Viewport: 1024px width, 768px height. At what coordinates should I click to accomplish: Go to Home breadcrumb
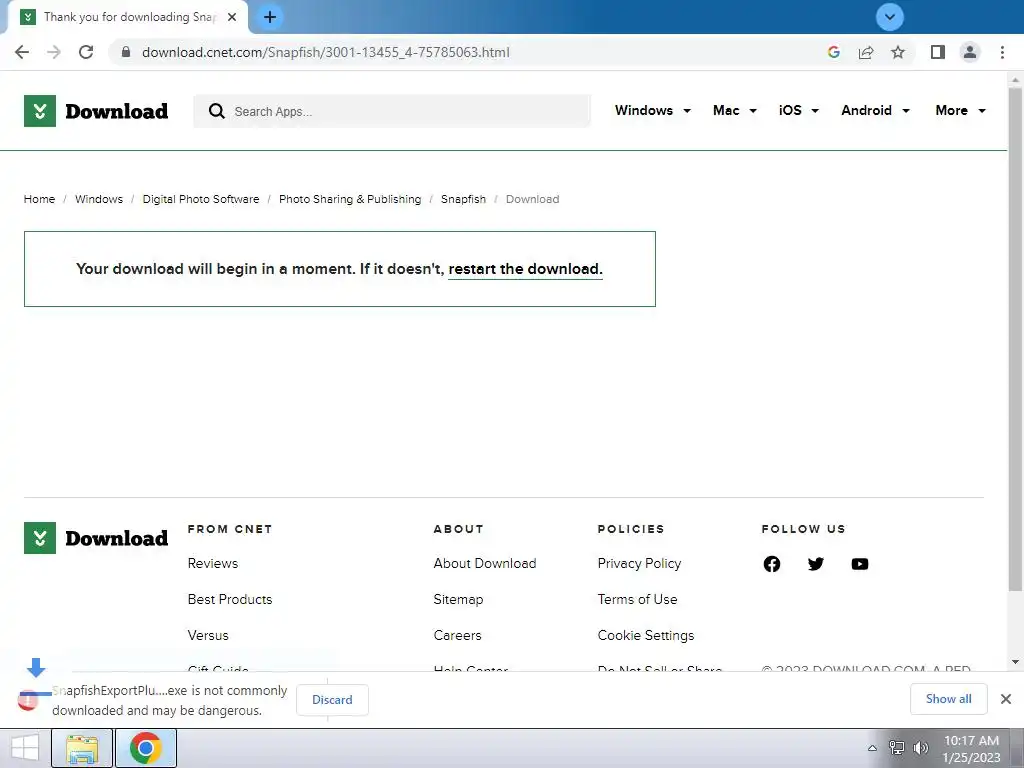point(39,199)
